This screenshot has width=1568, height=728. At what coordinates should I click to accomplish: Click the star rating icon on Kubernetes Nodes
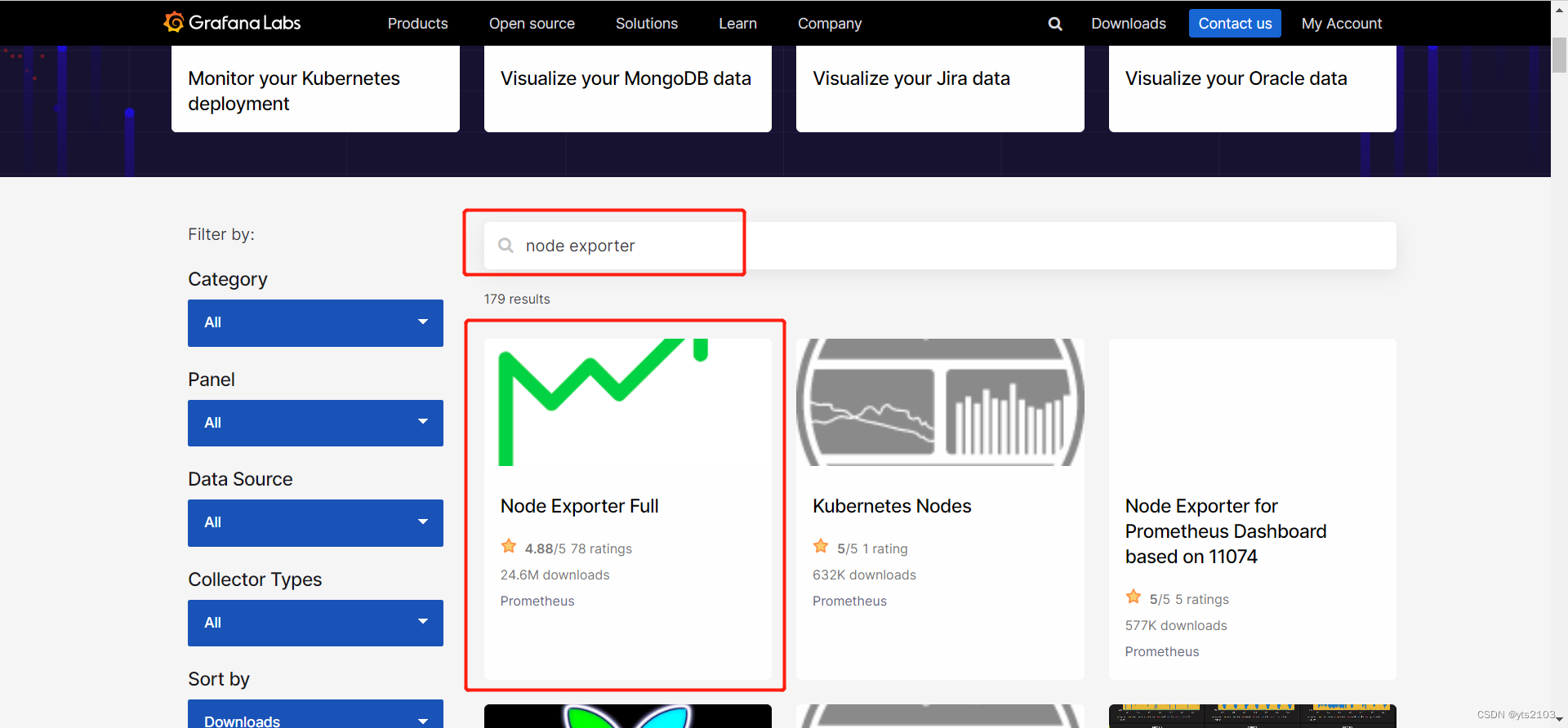[x=821, y=546]
